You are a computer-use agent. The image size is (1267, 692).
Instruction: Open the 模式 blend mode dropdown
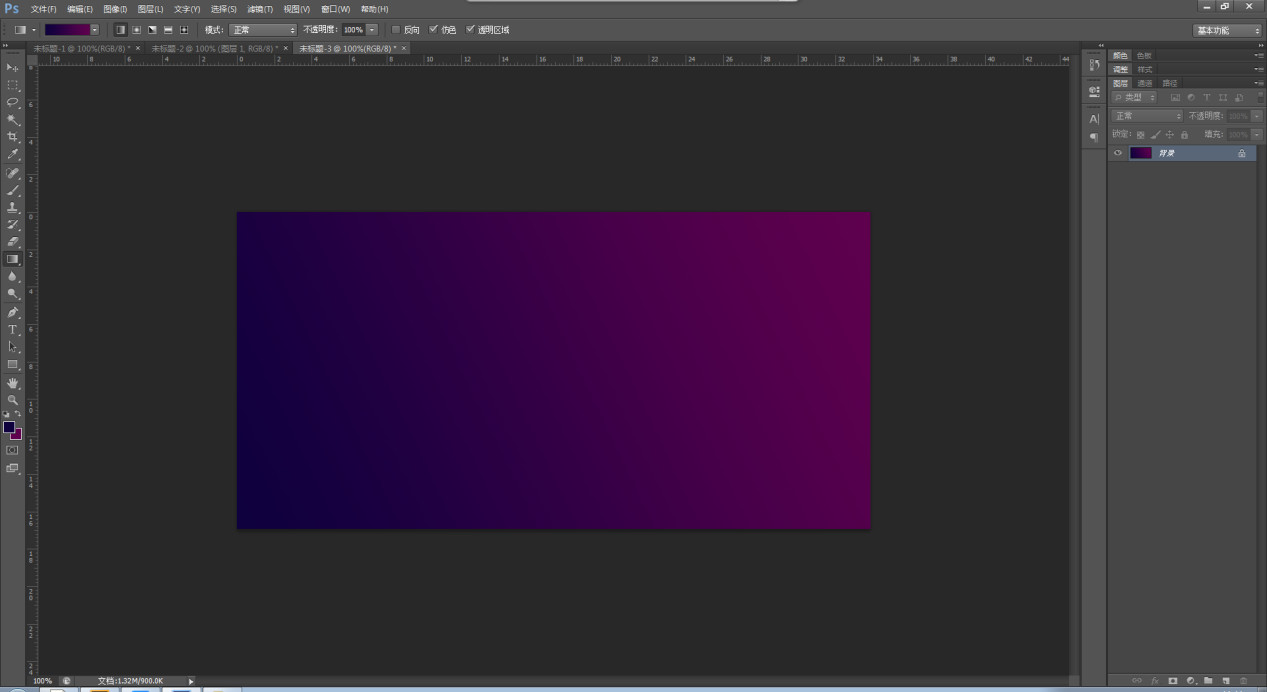click(263, 30)
